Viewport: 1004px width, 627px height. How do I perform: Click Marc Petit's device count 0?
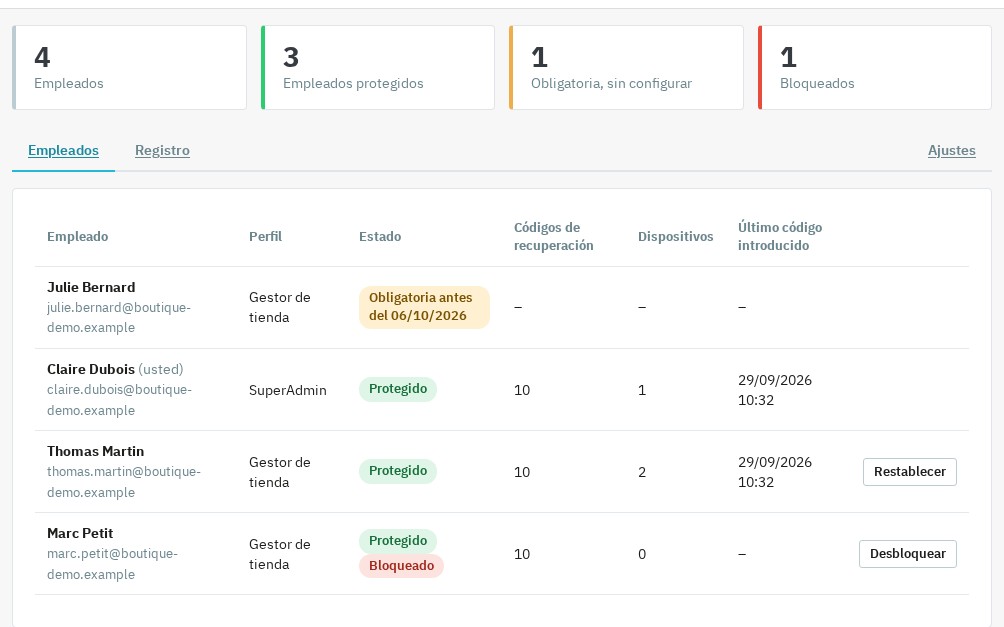coord(642,554)
